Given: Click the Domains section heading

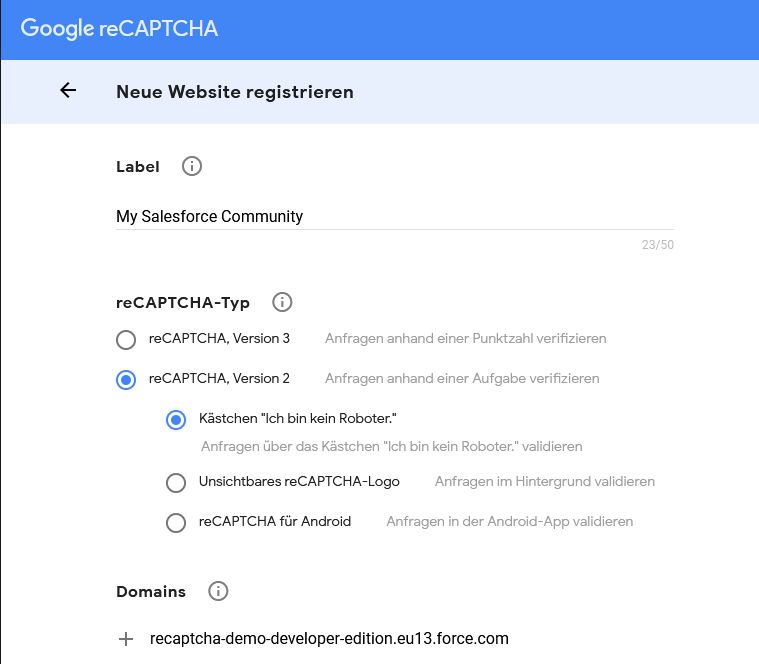Looking at the screenshot, I should (151, 591).
